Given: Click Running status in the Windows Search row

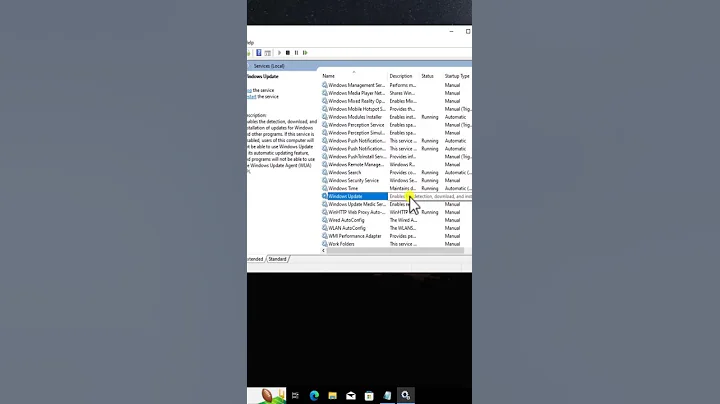Looking at the screenshot, I should pos(430,173).
